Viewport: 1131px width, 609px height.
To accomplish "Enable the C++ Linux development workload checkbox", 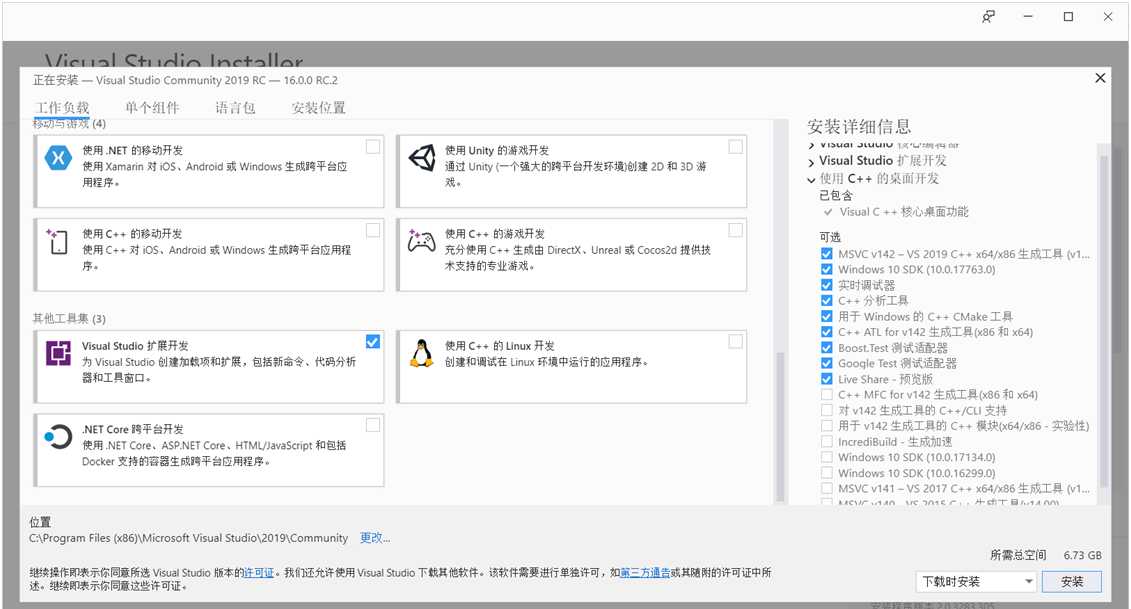I will (736, 342).
